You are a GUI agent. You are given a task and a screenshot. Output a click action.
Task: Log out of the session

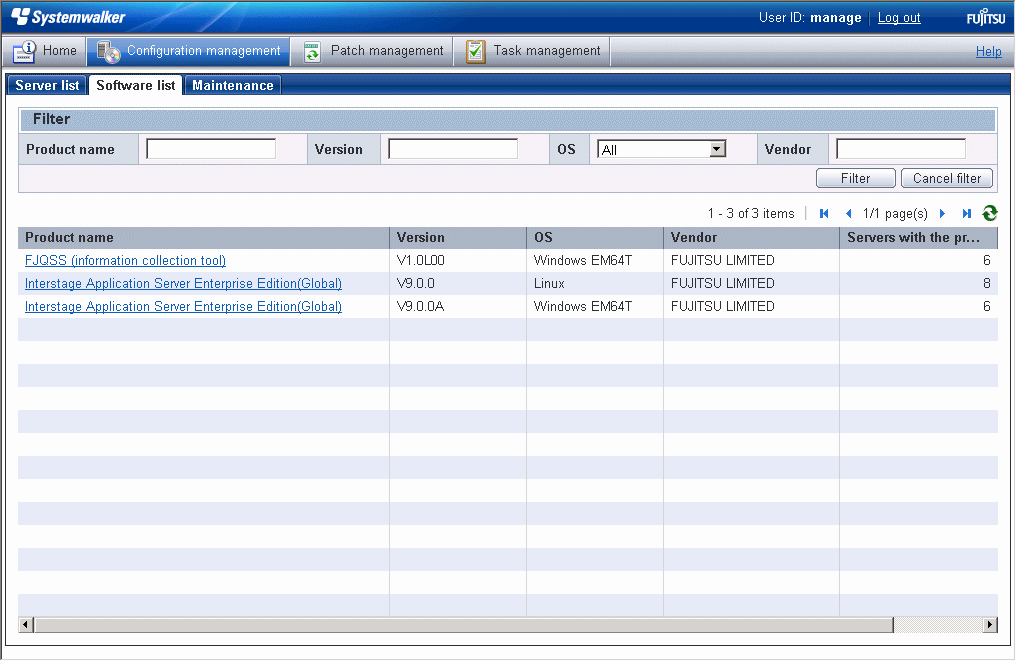pos(899,17)
